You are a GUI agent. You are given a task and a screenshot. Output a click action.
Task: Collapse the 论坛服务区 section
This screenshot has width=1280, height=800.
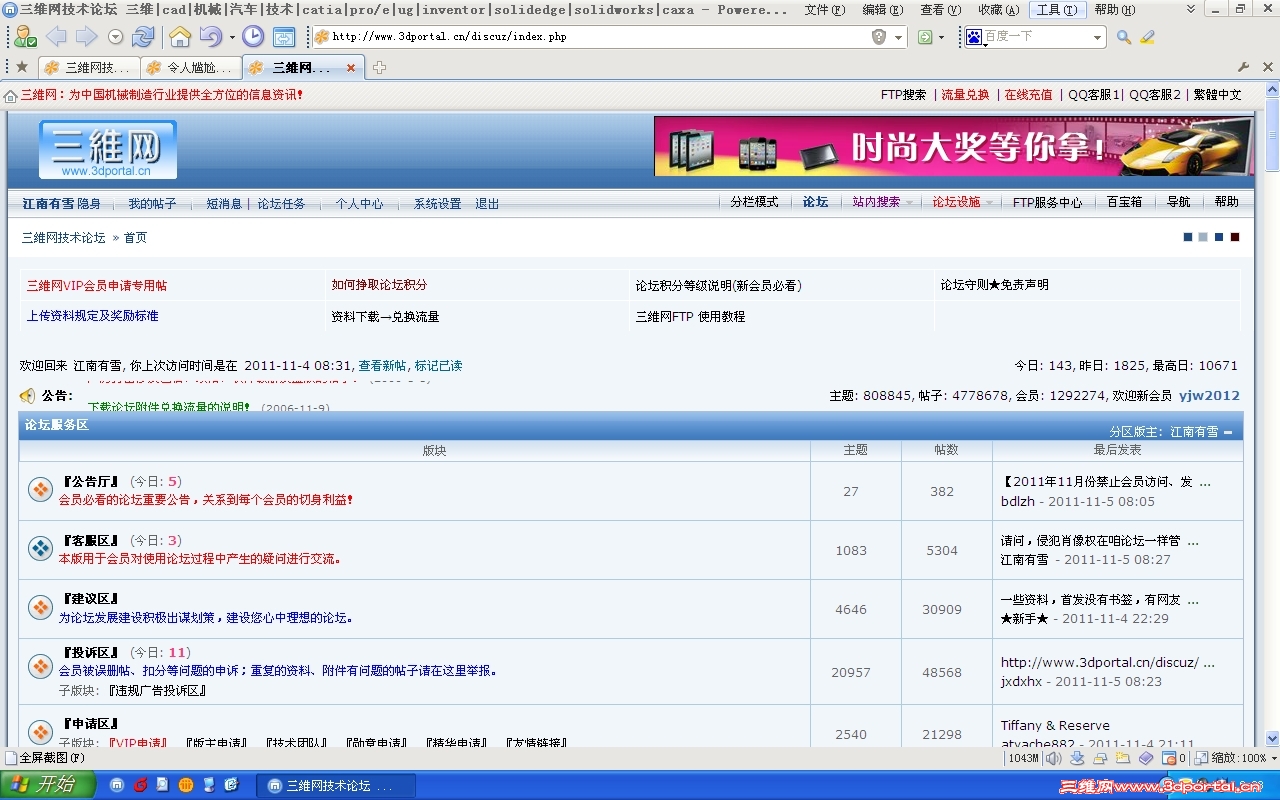1228,432
